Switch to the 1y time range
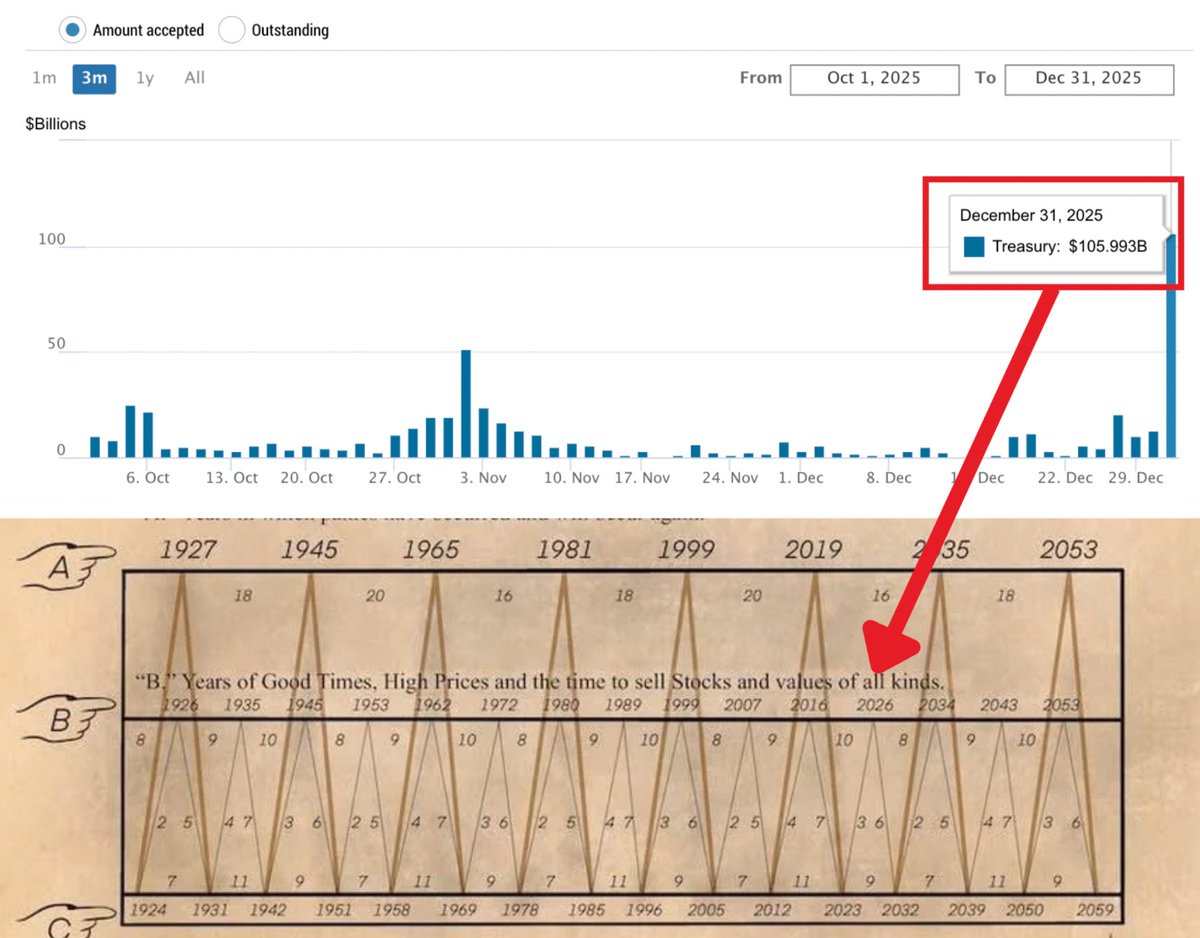 (144, 78)
